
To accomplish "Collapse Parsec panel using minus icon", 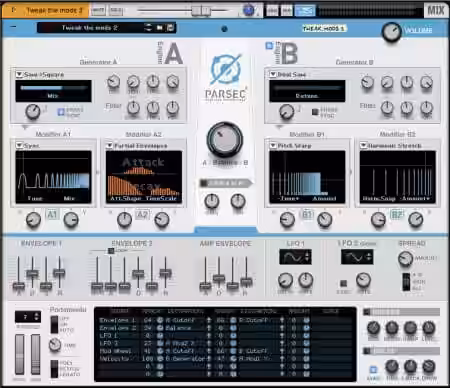I will click(x=13, y=27).
